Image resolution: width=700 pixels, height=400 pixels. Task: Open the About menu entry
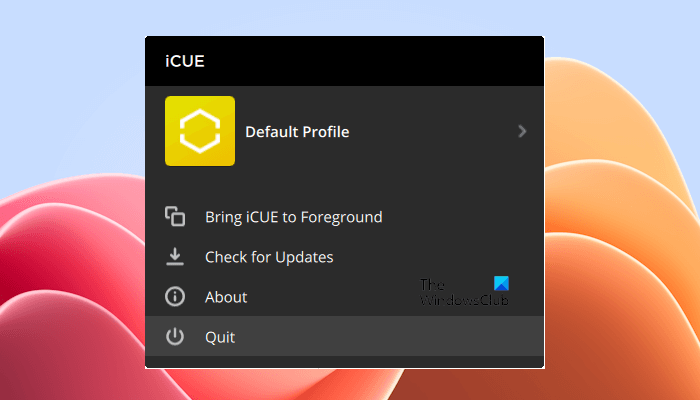pyautogui.click(x=226, y=297)
